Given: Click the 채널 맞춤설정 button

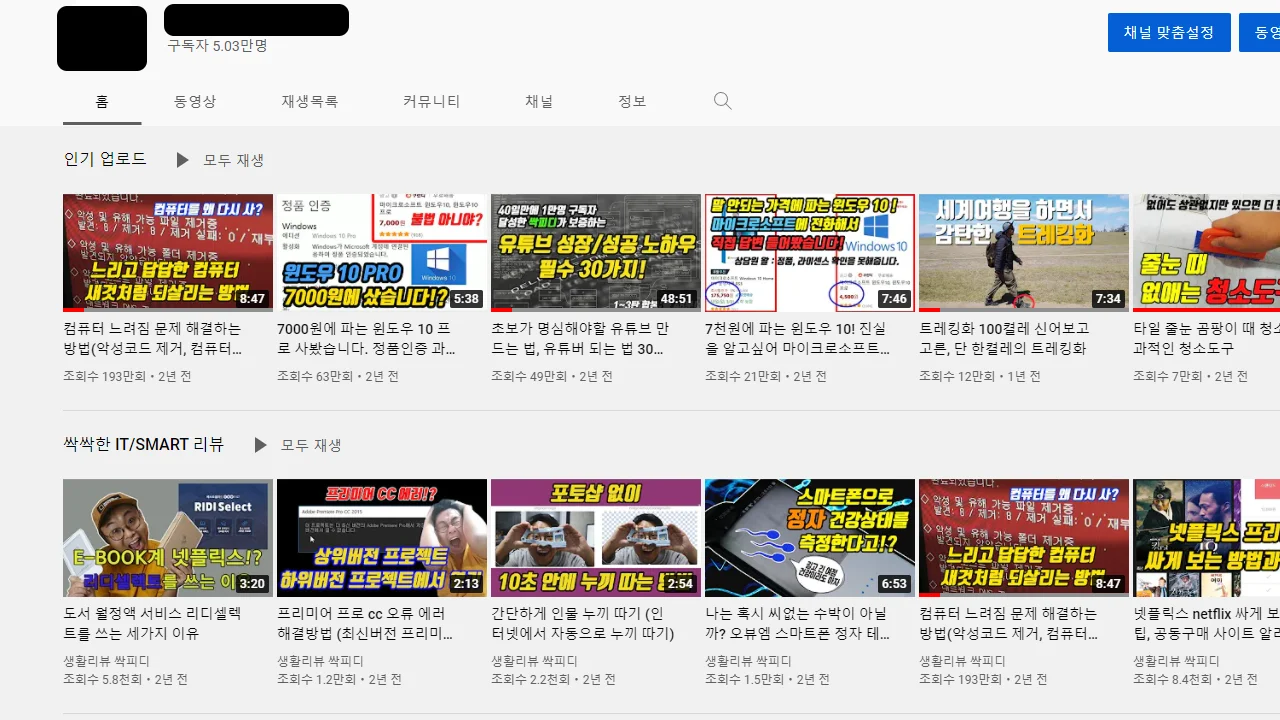Looking at the screenshot, I should point(1169,32).
